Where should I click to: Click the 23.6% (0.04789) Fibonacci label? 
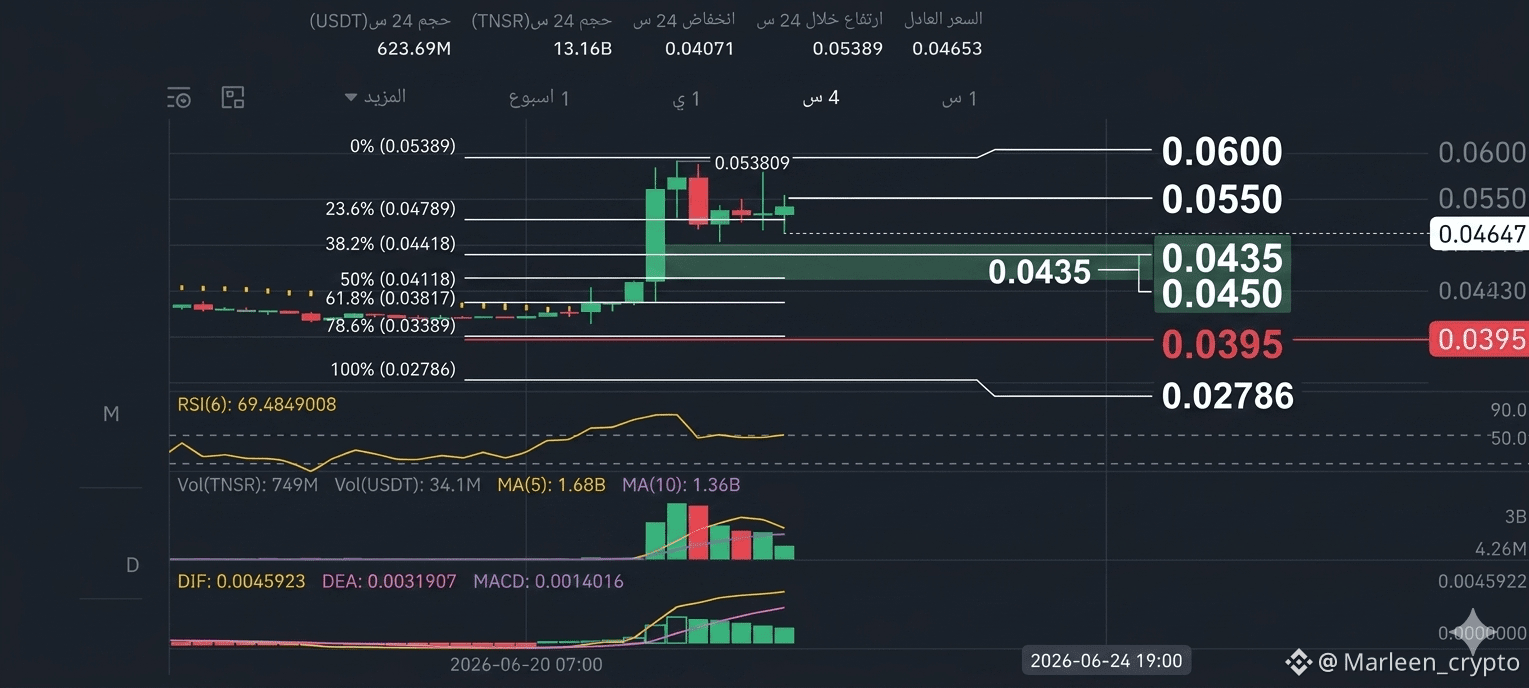point(391,209)
